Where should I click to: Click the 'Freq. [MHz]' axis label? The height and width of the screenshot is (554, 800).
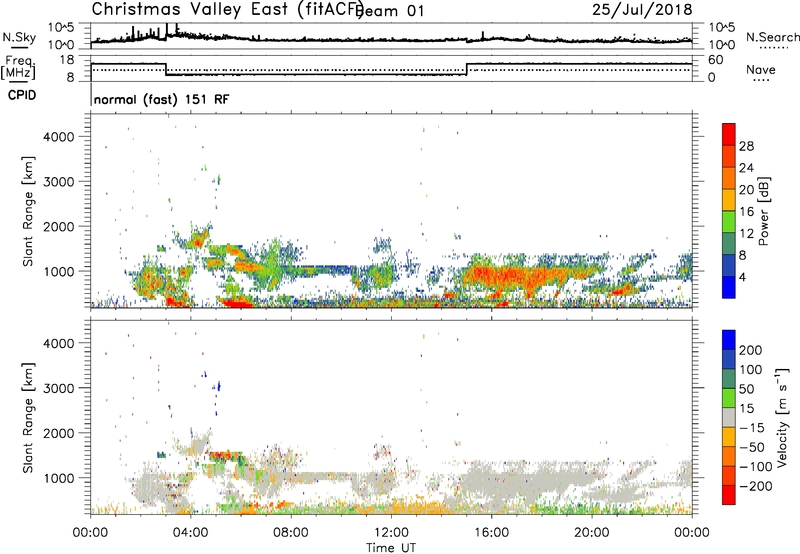click(x=18, y=67)
